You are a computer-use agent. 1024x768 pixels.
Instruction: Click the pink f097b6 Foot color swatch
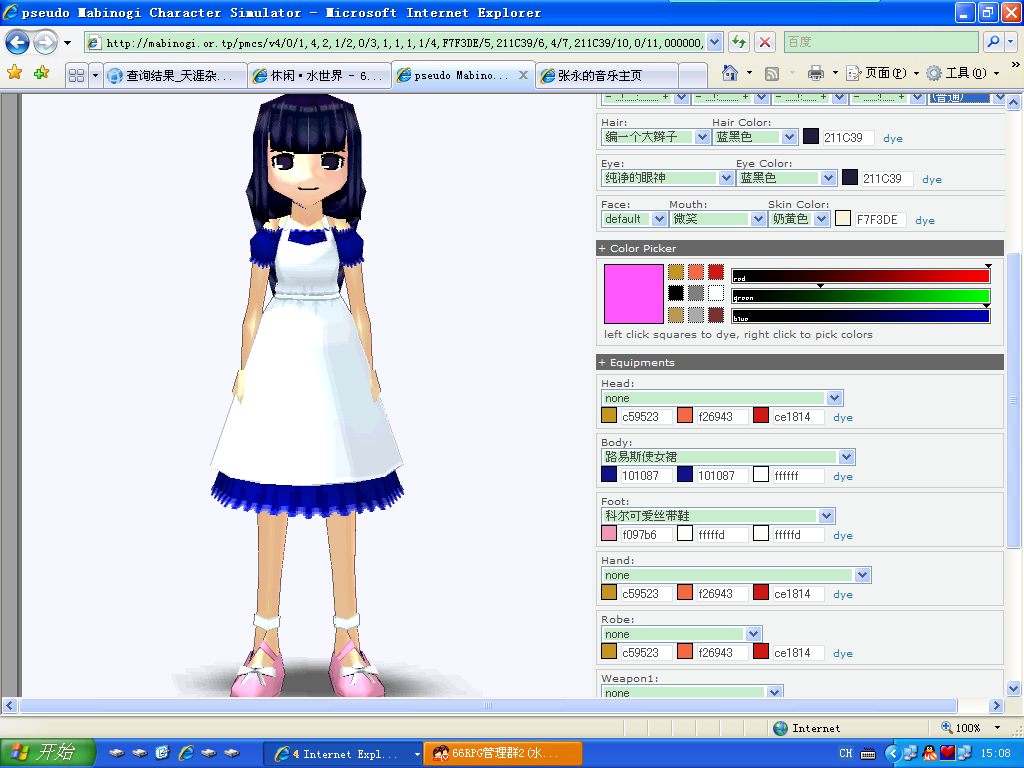(x=609, y=534)
